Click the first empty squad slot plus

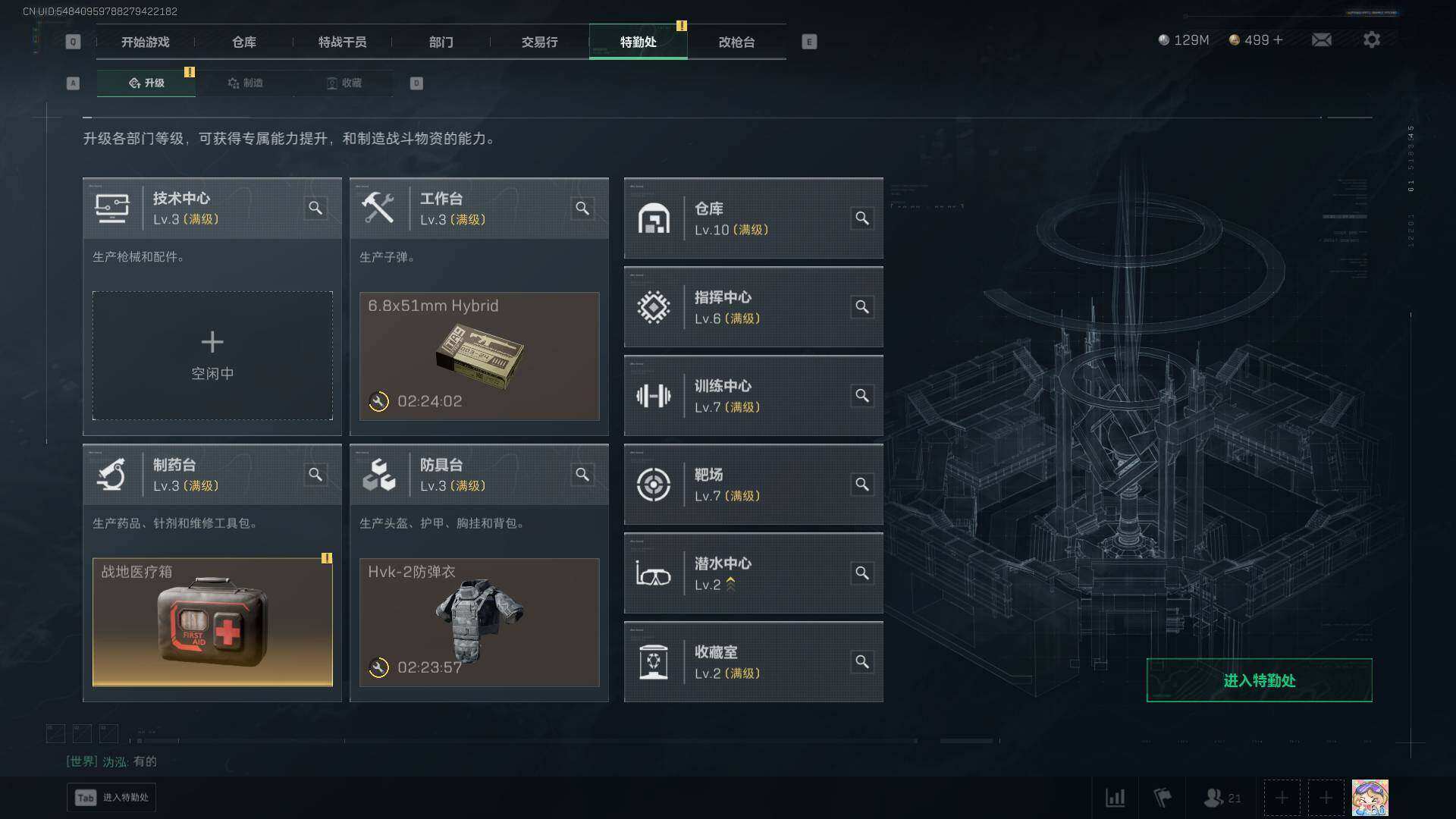click(1282, 798)
